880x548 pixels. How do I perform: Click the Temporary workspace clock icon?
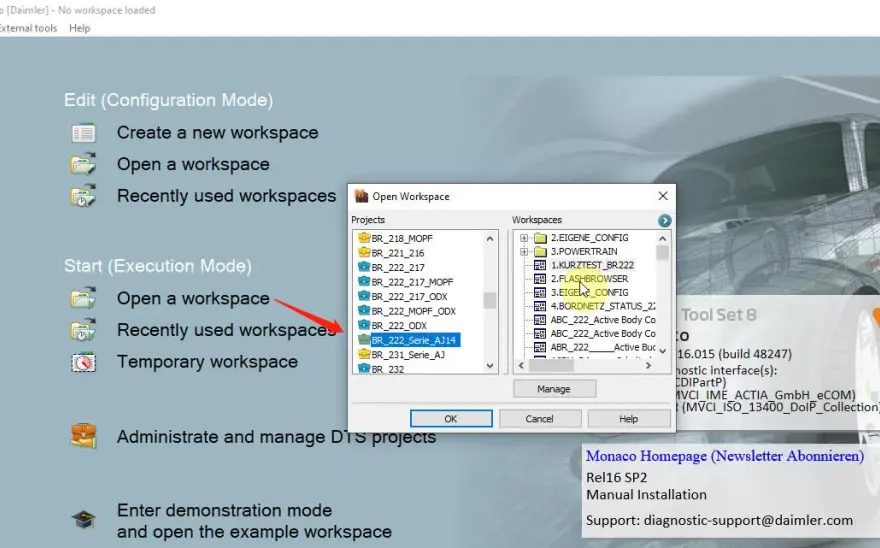[84, 362]
